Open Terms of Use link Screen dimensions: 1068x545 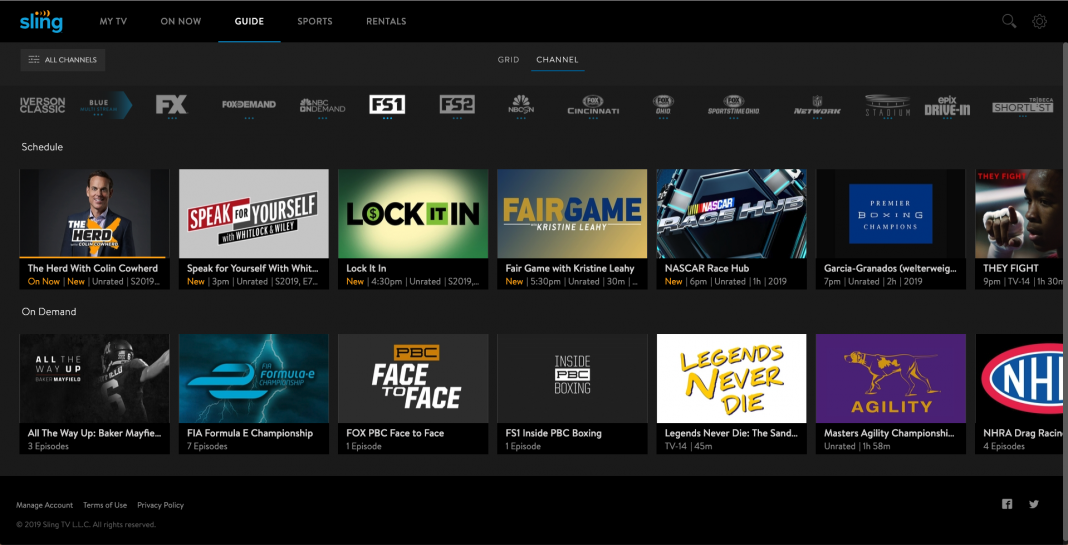[105, 505]
